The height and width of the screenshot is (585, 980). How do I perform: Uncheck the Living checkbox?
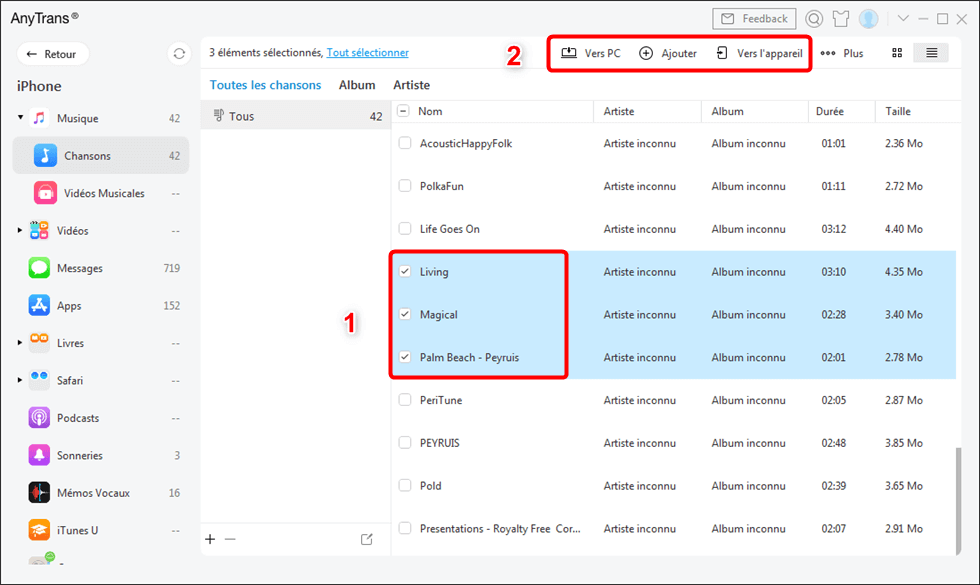pyautogui.click(x=405, y=271)
